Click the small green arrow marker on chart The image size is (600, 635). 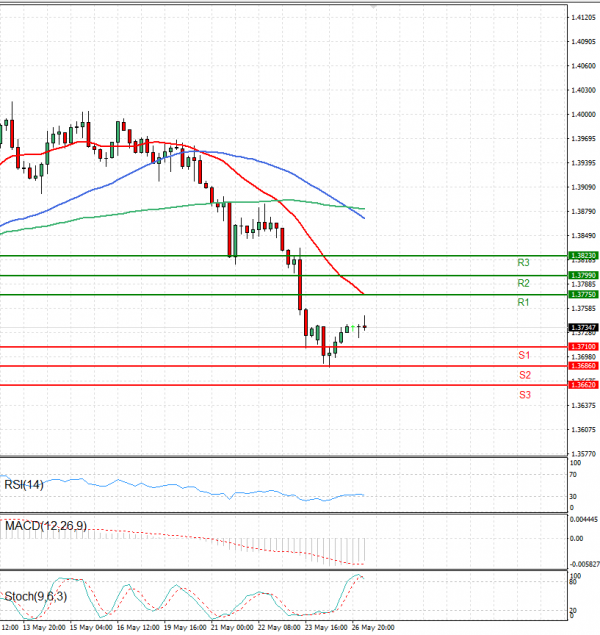coord(353,327)
